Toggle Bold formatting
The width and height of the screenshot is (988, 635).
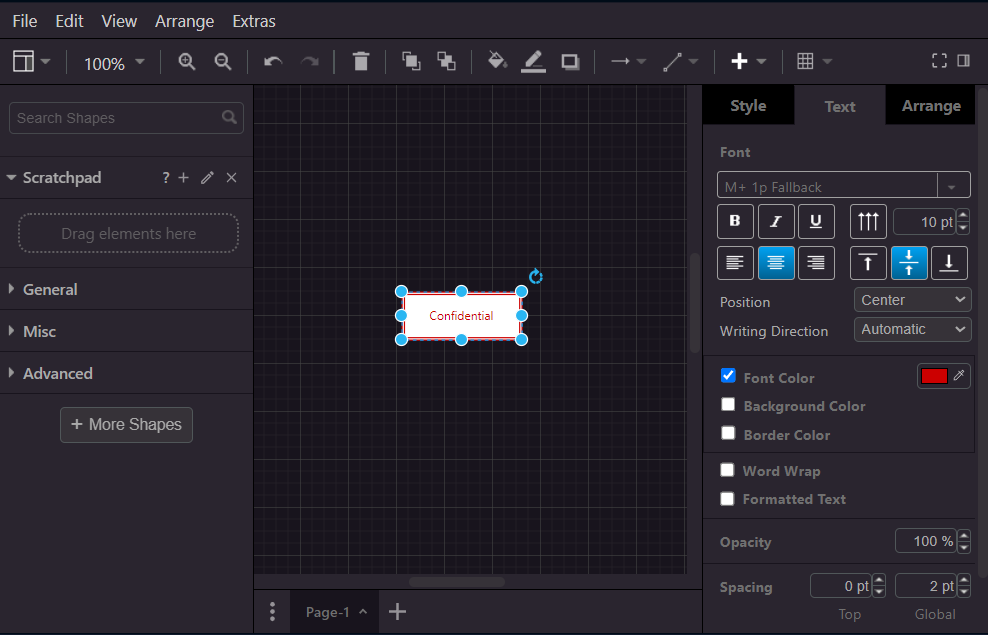[735, 221]
